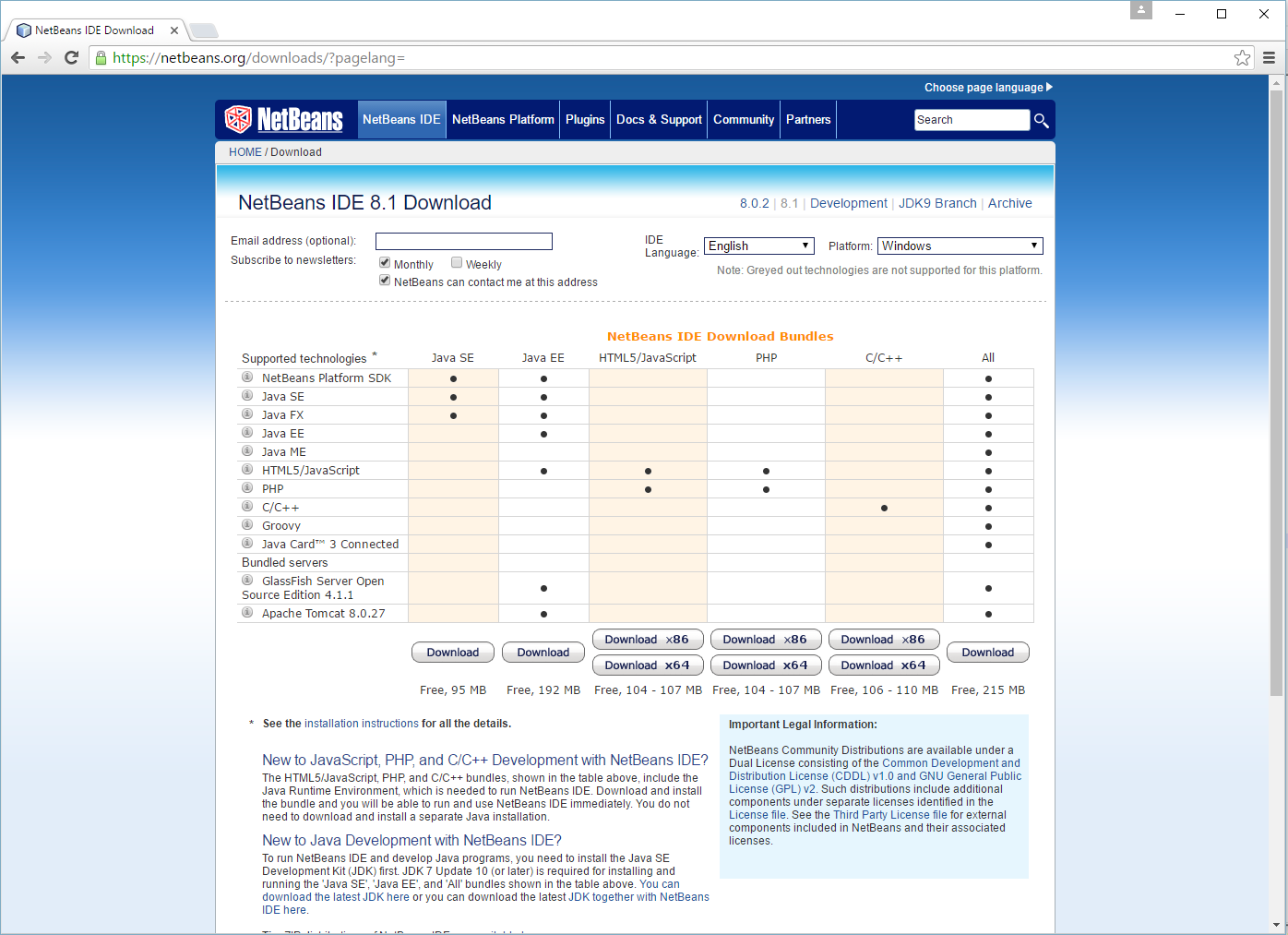This screenshot has width=1288, height=935.
Task: Click info icon beside Java FX
Action: click(x=247, y=414)
